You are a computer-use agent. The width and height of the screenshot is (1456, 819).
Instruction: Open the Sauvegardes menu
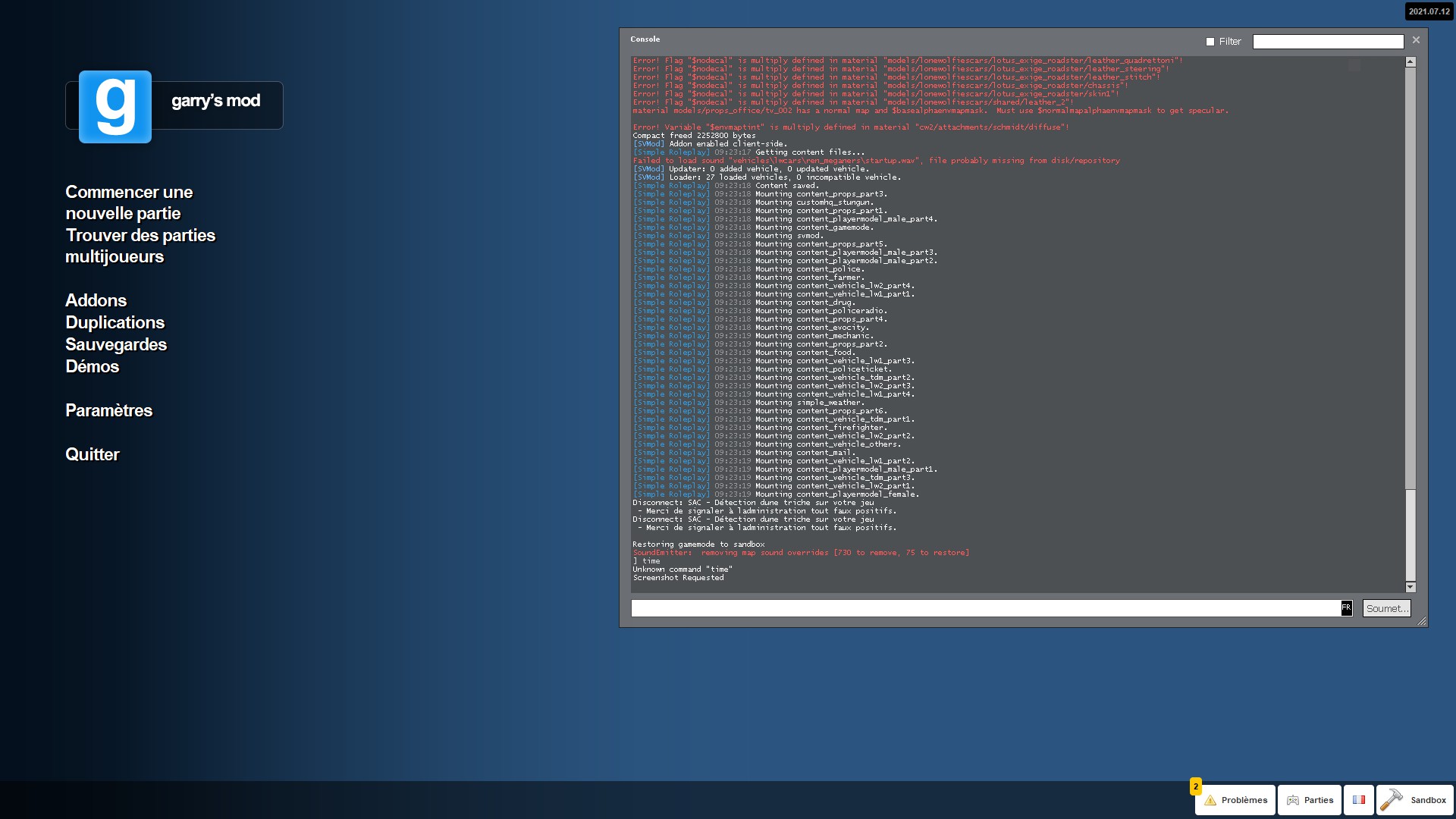[116, 344]
